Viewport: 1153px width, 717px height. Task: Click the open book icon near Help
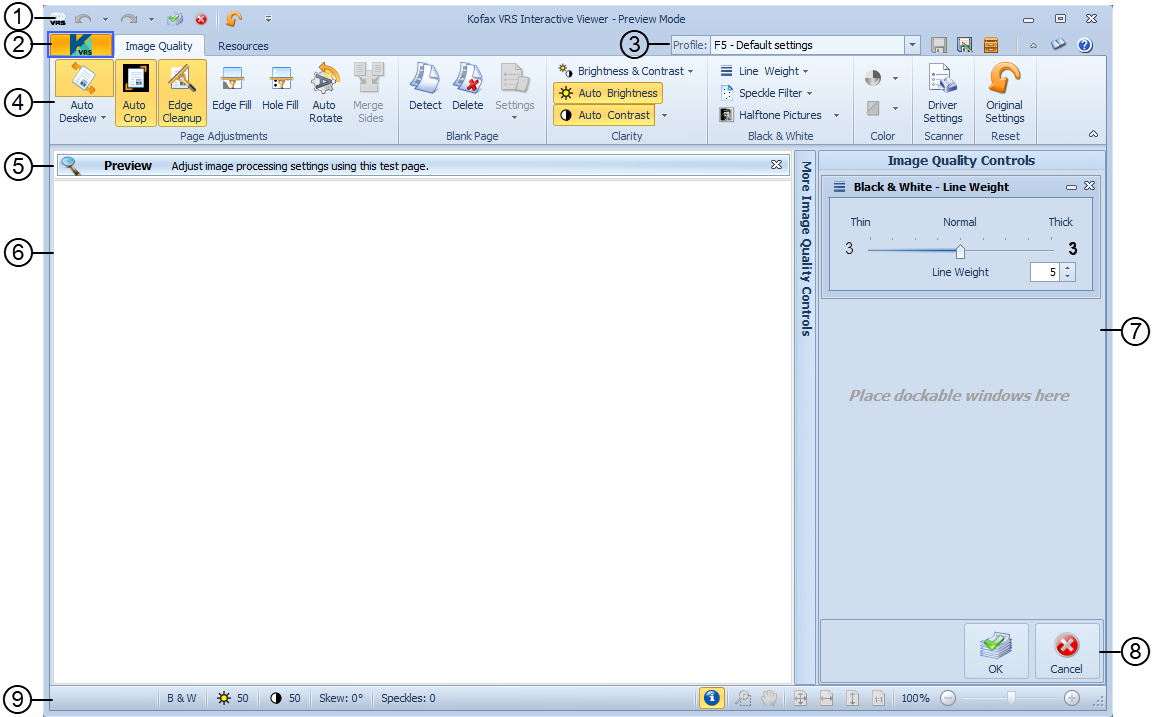pos(1058,45)
